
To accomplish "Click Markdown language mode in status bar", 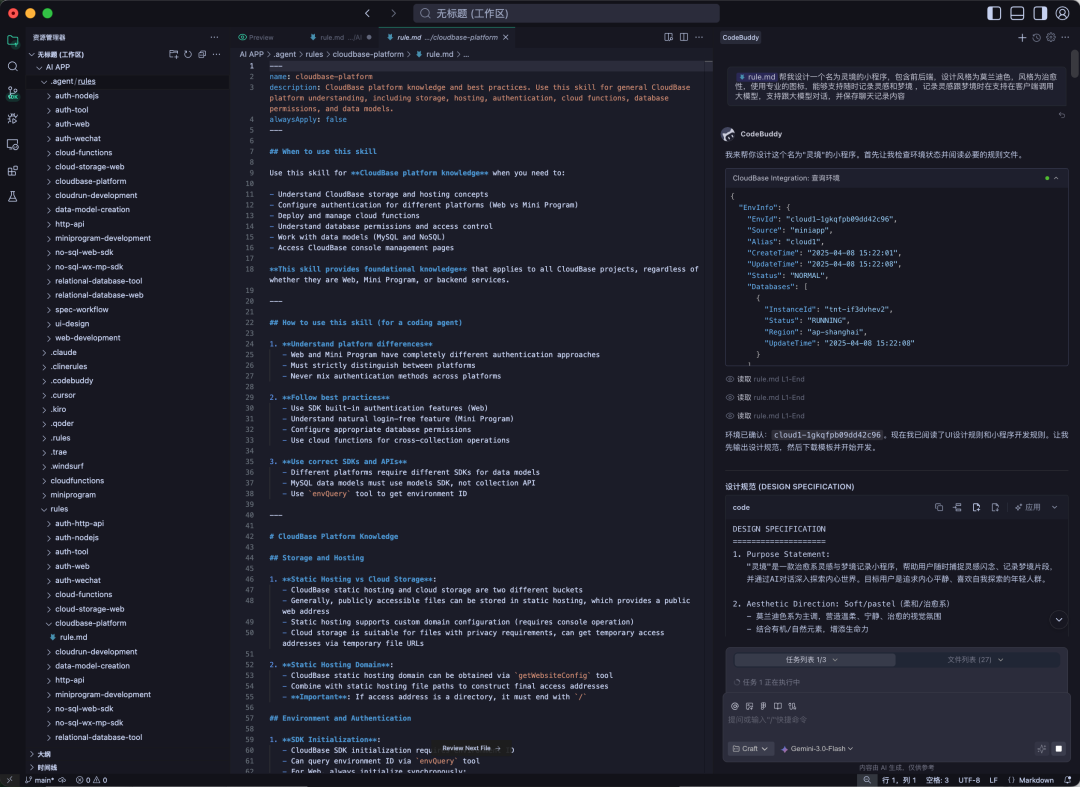I will pyautogui.click(x=1036, y=780).
